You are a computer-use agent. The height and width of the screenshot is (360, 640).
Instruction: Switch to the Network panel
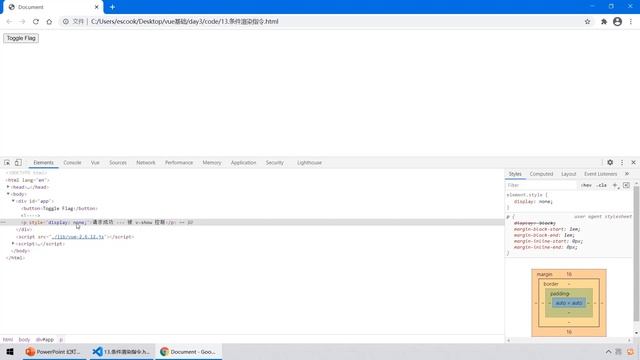point(146,162)
